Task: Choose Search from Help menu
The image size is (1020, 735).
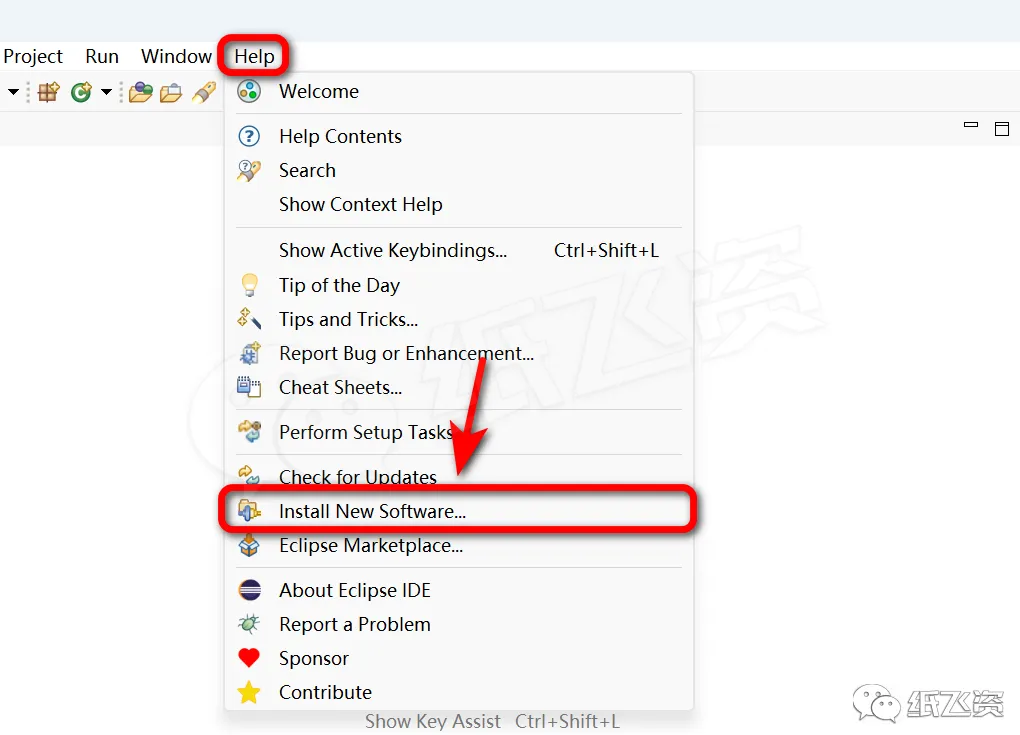Action: [459, 170]
